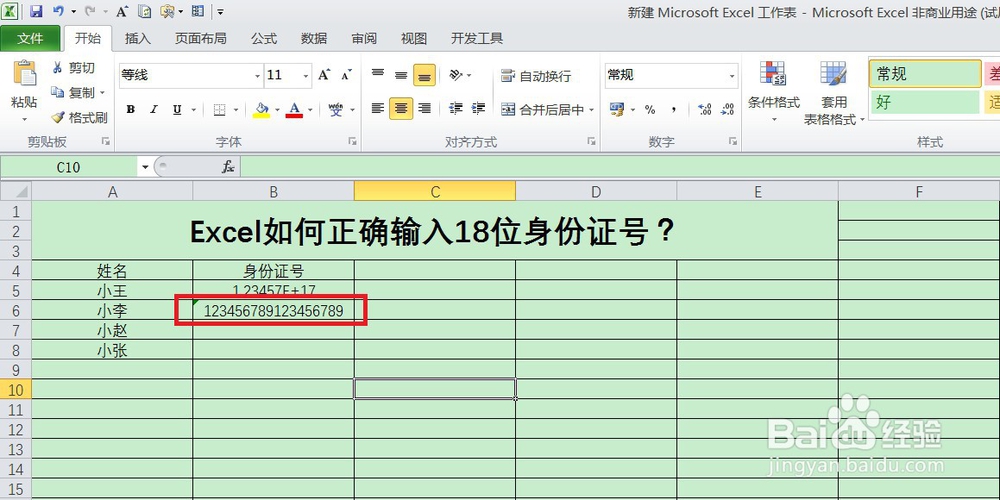
Task: Select the 常规 cell style
Action: click(x=925, y=74)
